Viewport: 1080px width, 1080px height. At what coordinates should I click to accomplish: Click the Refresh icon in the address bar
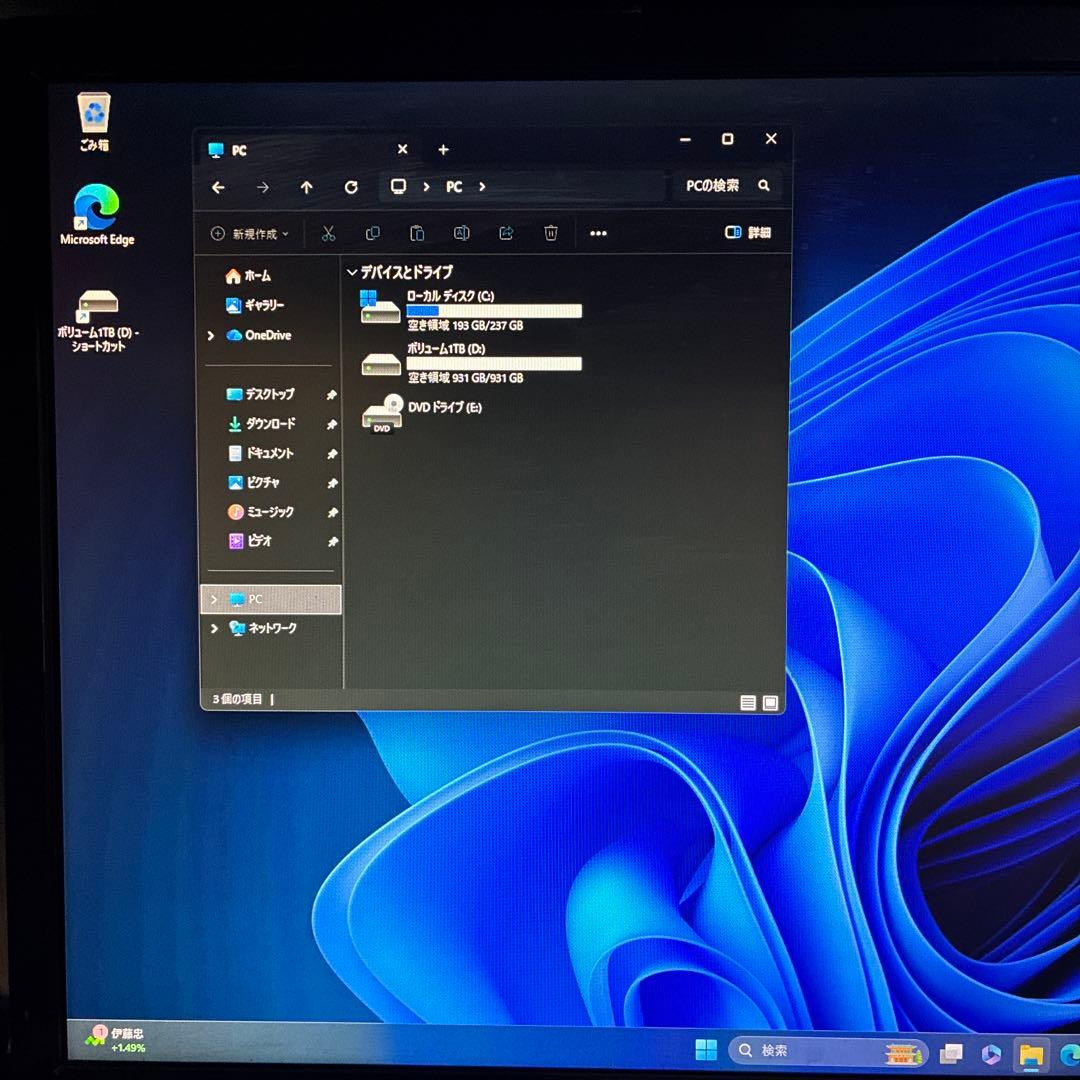[351, 187]
